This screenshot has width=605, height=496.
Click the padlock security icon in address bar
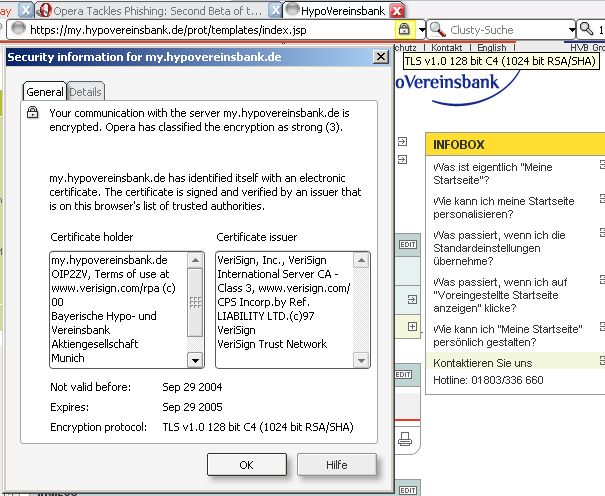click(x=404, y=29)
